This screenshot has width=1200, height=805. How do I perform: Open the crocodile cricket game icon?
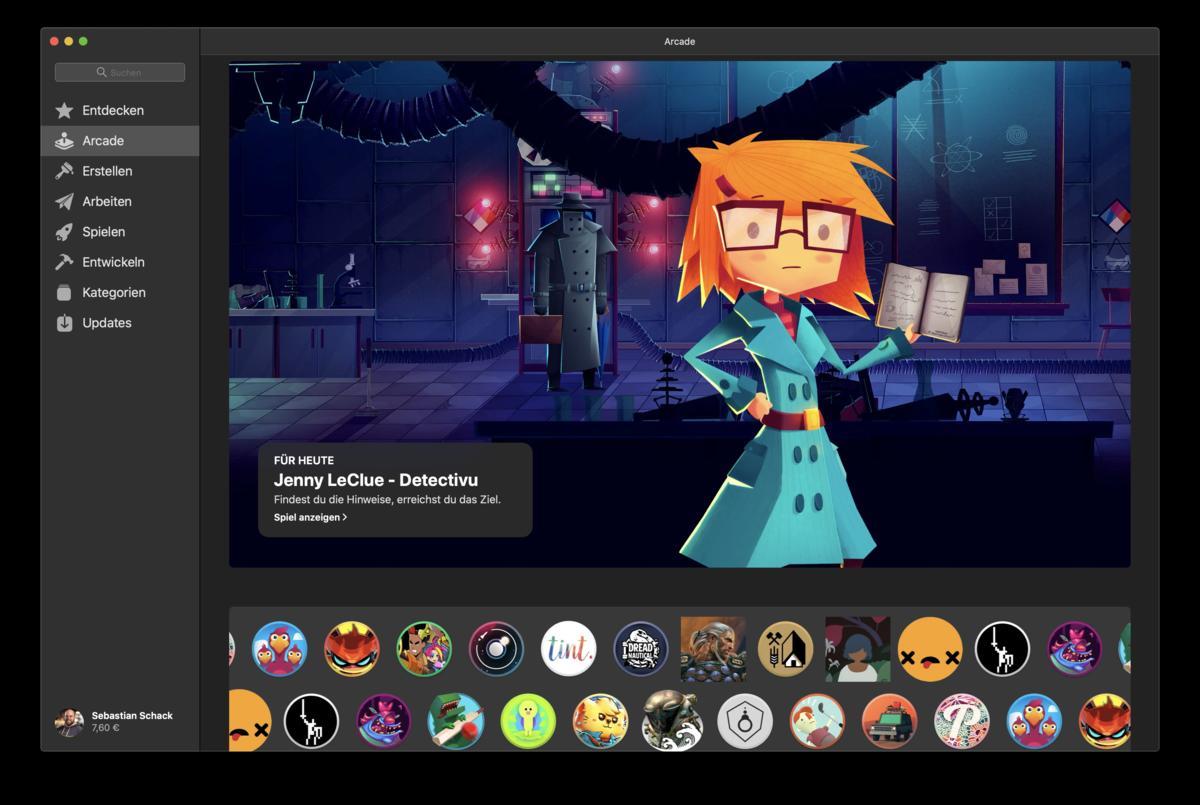click(x=456, y=721)
